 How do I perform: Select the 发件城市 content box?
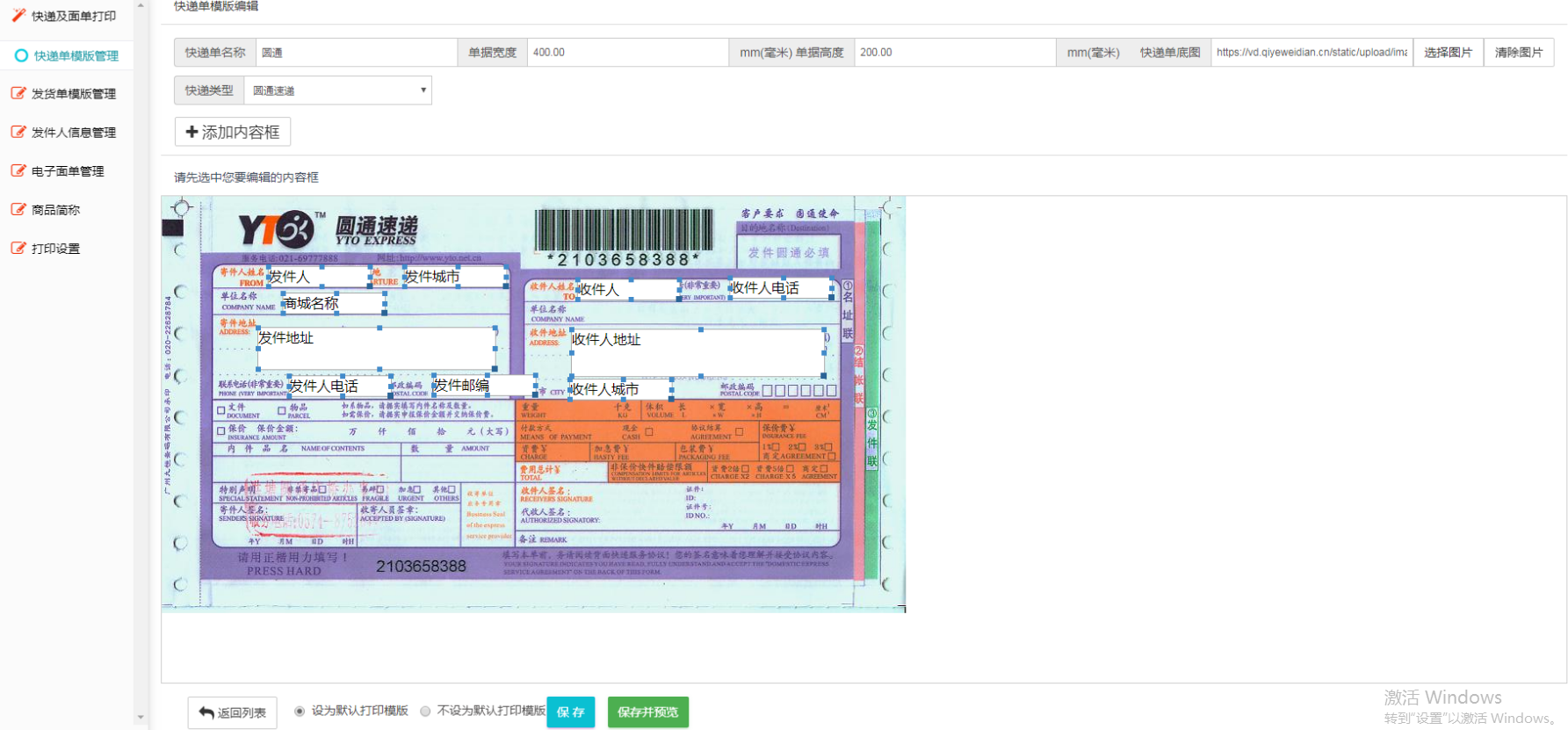tap(454, 277)
